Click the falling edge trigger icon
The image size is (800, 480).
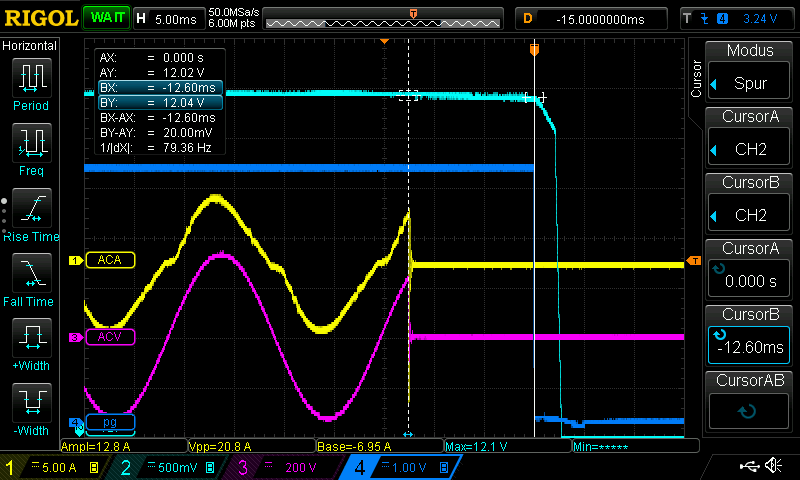pyautogui.click(x=705, y=19)
